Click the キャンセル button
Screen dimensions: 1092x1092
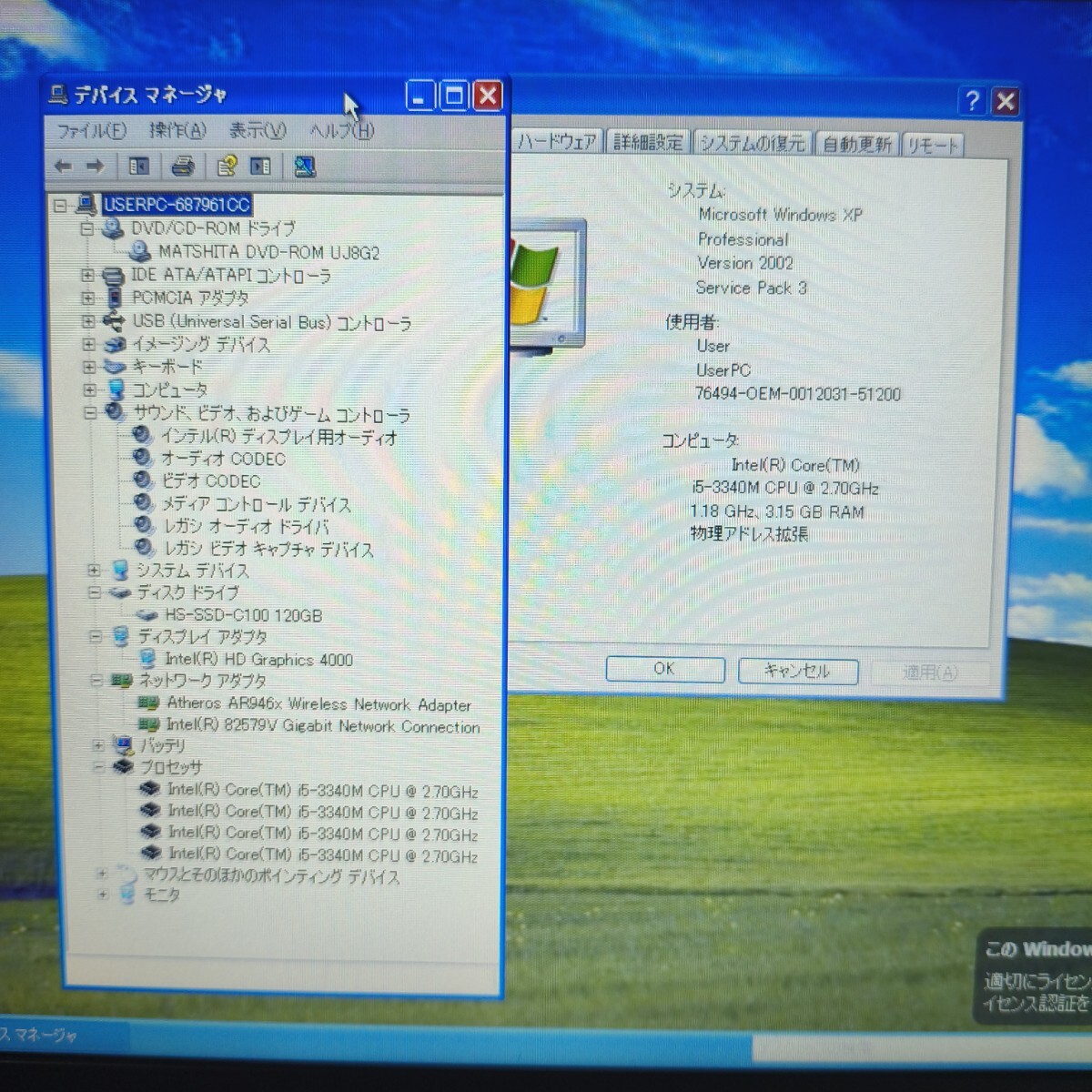tap(799, 671)
